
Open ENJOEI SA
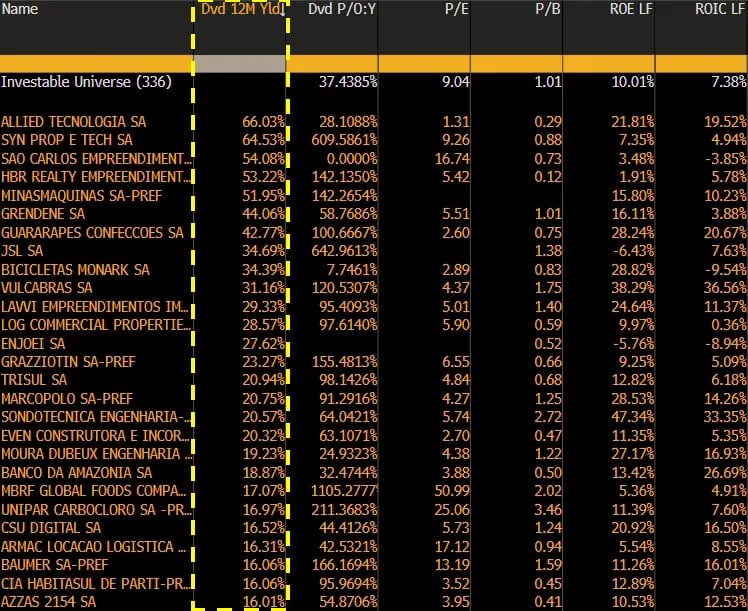(x=33, y=343)
